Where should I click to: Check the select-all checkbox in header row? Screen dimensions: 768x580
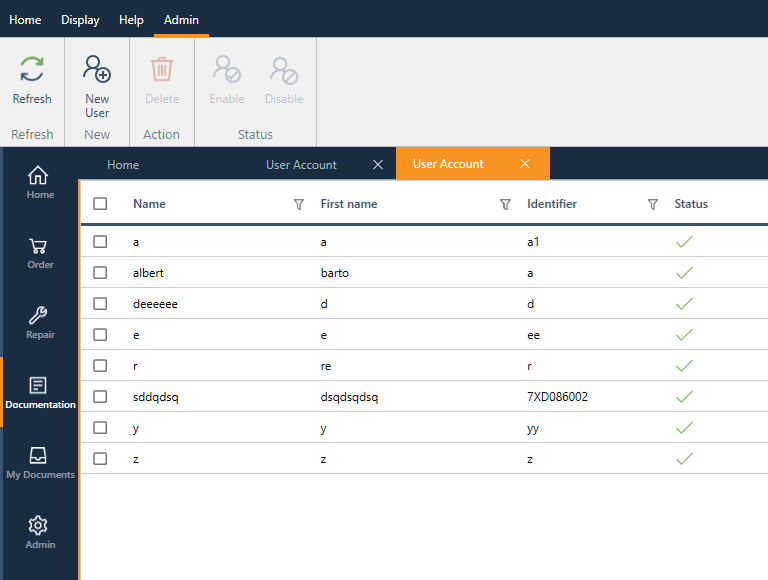[100, 204]
